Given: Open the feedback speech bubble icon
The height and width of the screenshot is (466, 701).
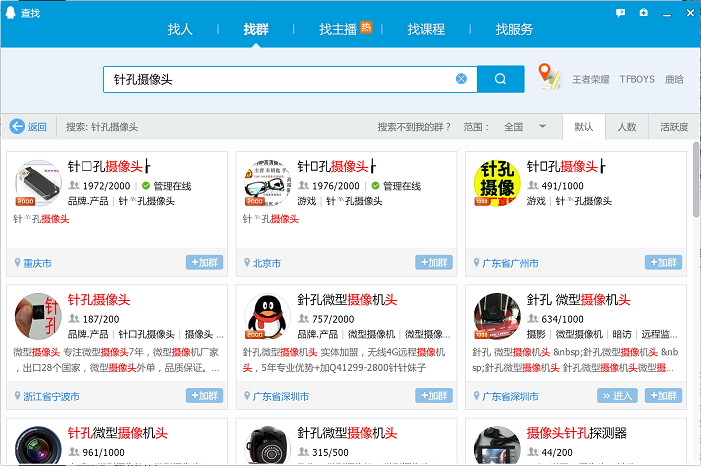Looking at the screenshot, I should [621, 13].
